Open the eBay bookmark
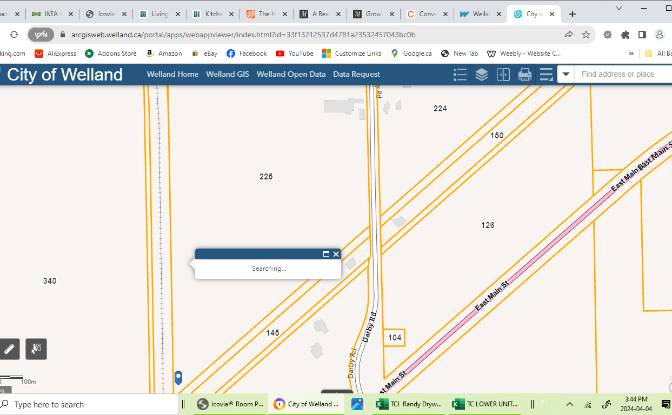 pyautogui.click(x=205, y=54)
